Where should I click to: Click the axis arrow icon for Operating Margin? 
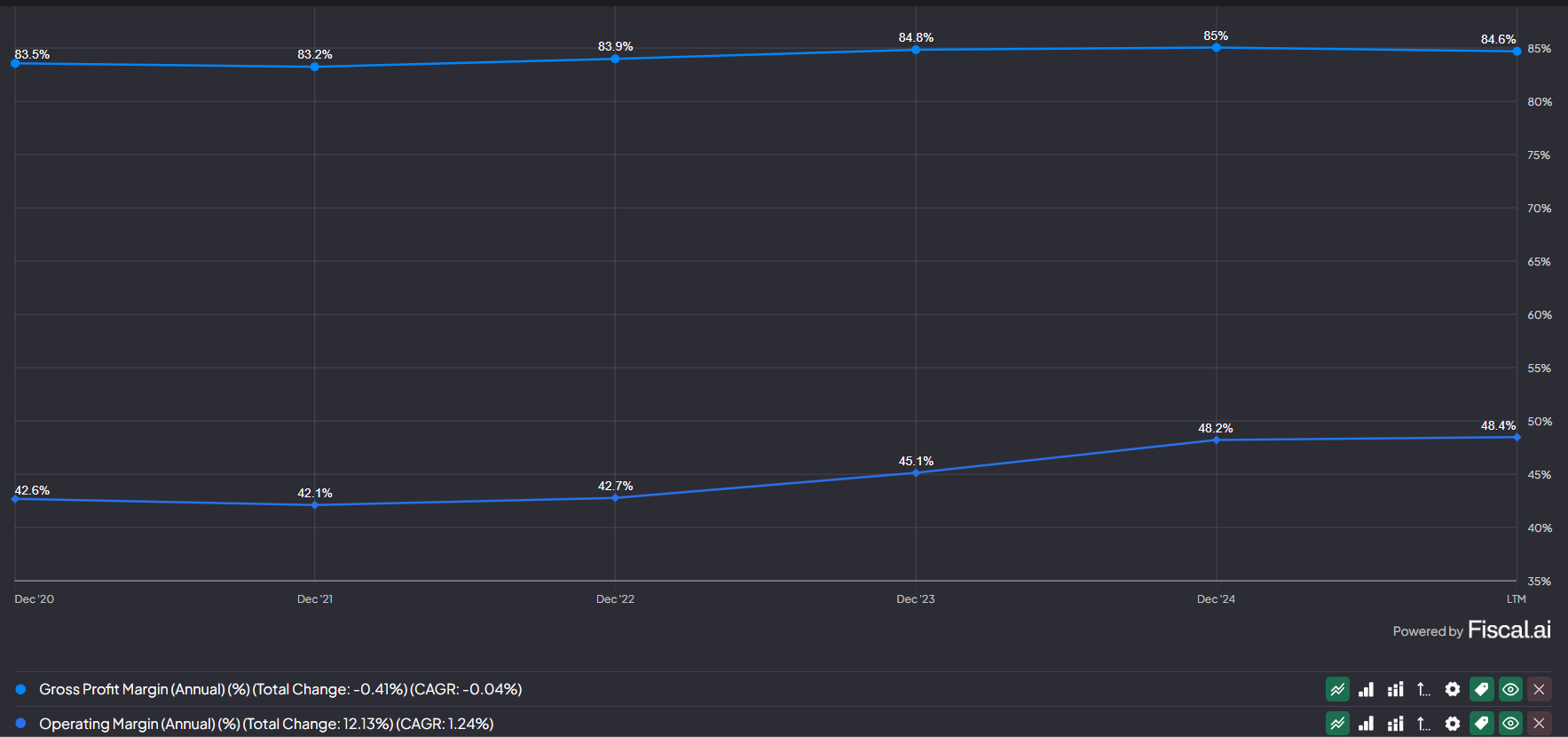click(1423, 724)
